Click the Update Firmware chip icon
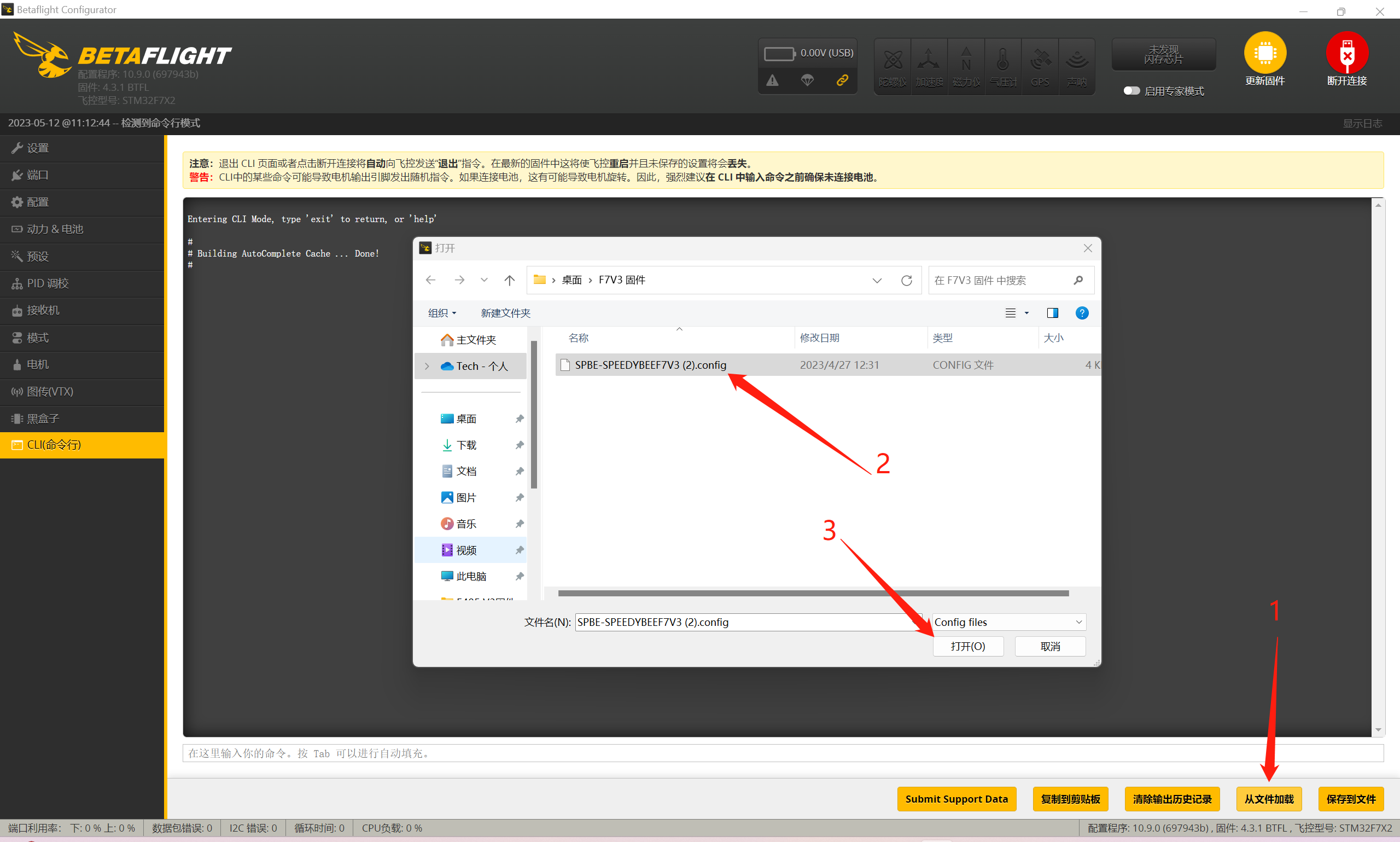The width and height of the screenshot is (1400, 842). coord(1264,53)
